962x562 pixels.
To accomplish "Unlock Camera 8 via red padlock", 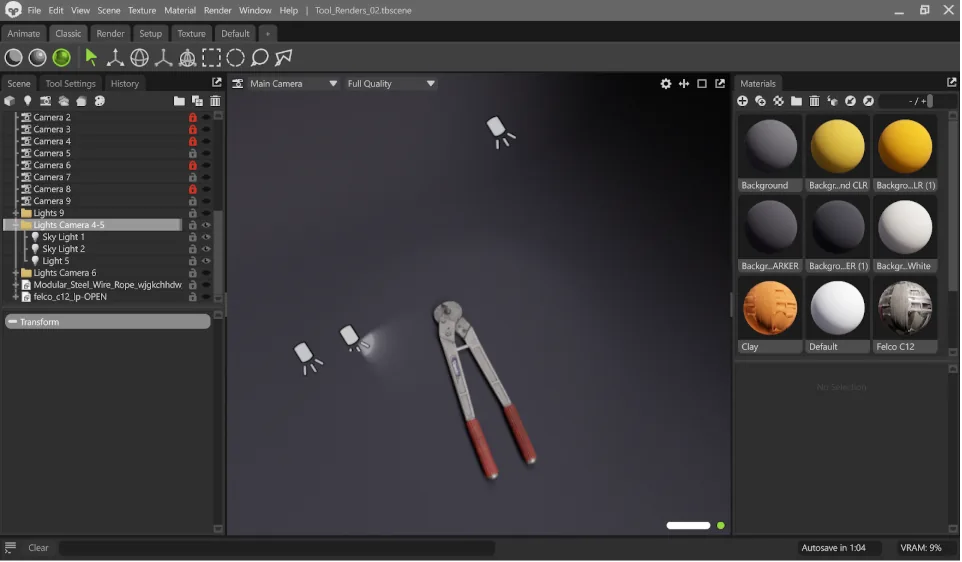I will pyautogui.click(x=193, y=189).
